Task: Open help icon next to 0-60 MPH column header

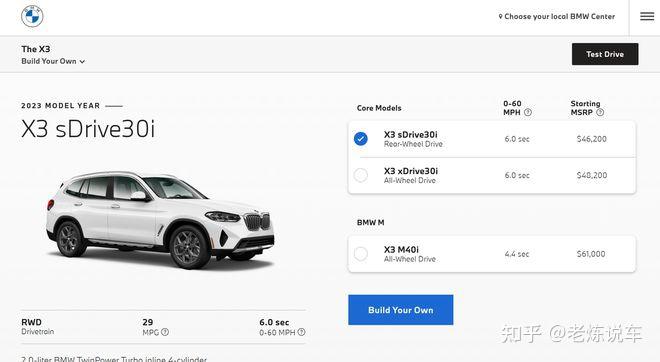Action: pyautogui.click(x=528, y=112)
